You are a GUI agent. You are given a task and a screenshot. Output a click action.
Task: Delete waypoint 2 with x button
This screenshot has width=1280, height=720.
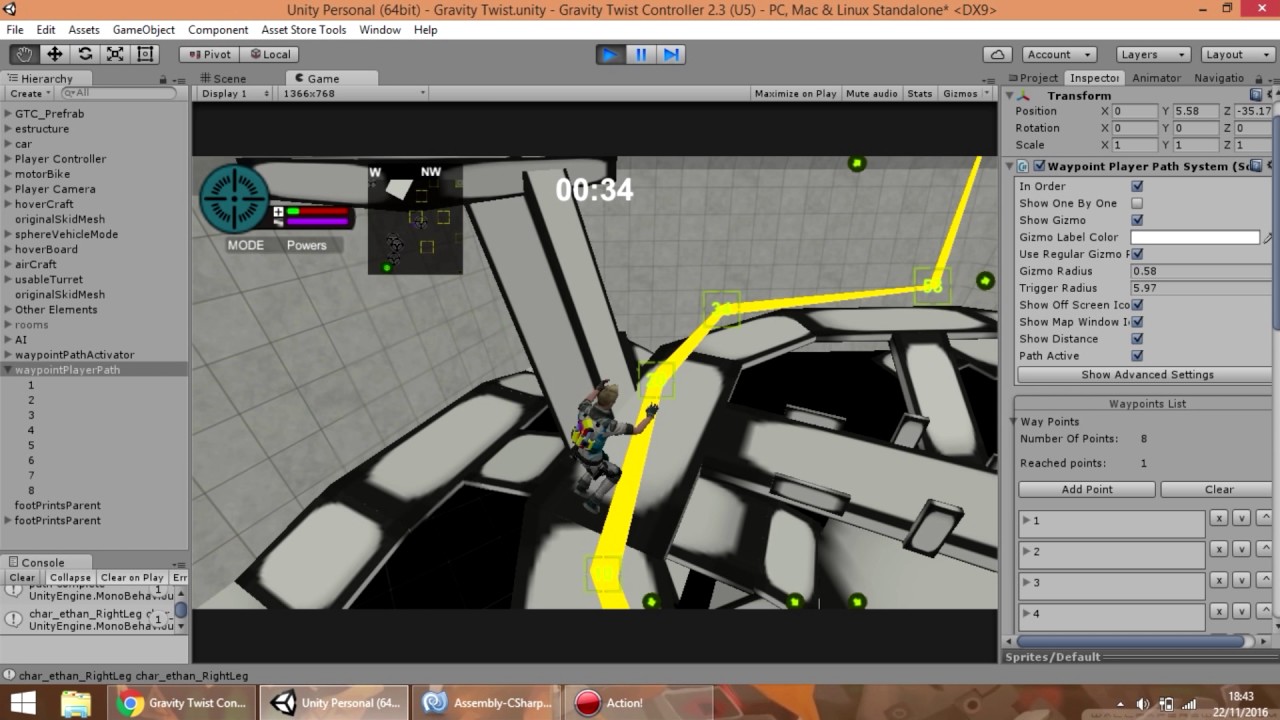pyautogui.click(x=1218, y=549)
